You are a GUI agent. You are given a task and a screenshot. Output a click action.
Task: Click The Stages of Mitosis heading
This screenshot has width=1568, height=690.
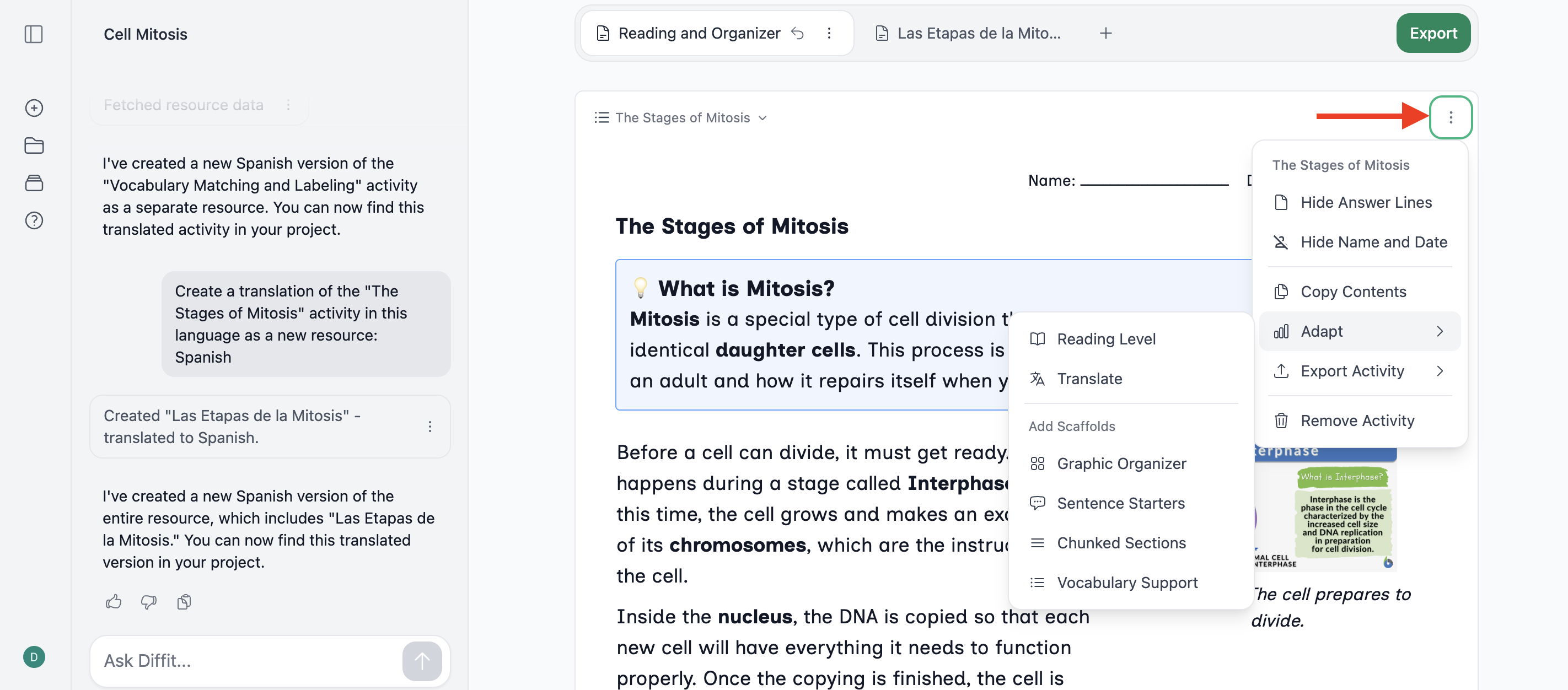click(732, 226)
